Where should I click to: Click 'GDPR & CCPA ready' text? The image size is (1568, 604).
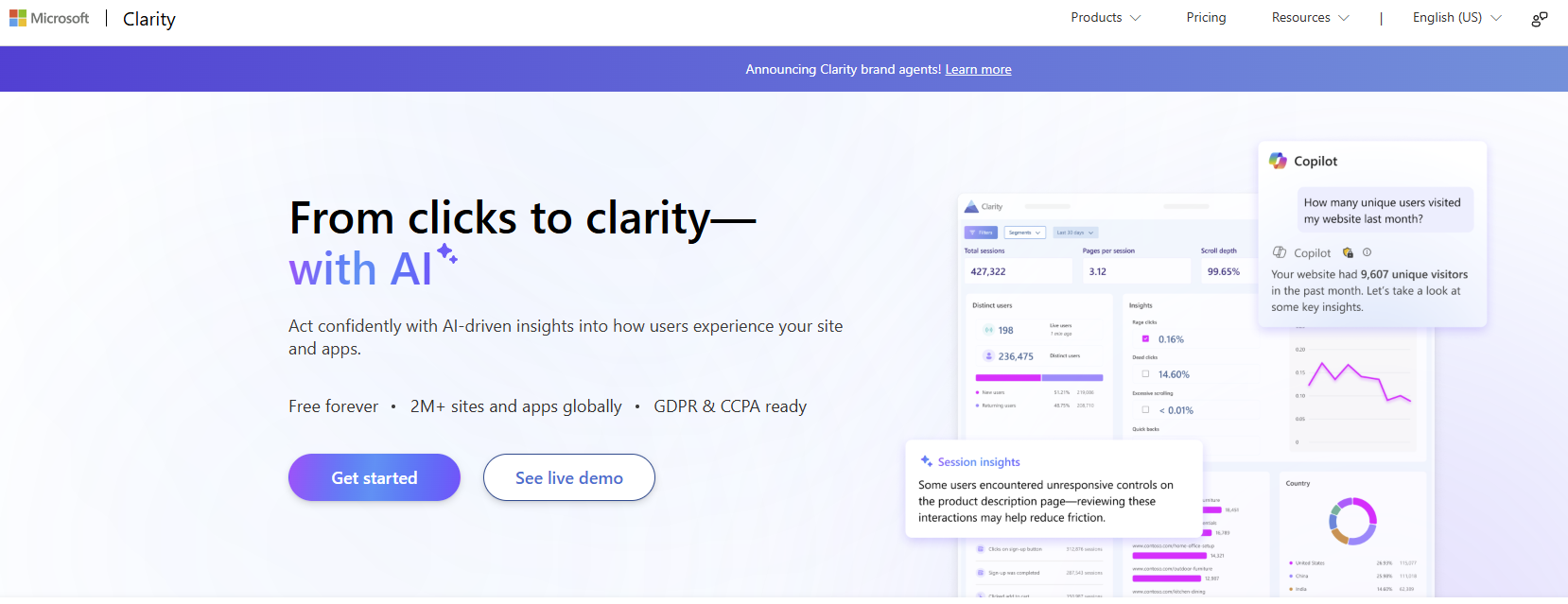730,406
